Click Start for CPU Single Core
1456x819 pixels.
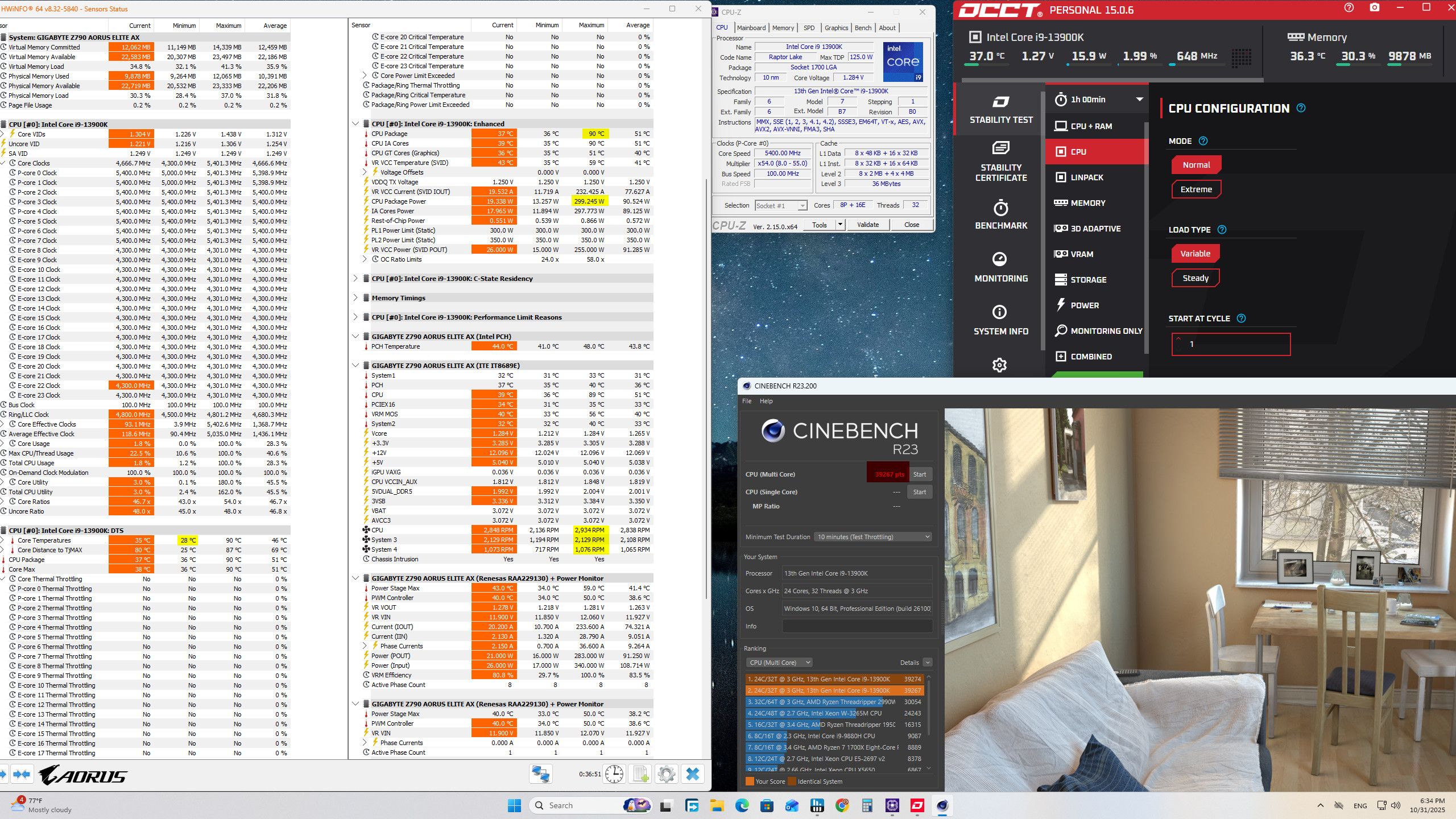[919, 492]
